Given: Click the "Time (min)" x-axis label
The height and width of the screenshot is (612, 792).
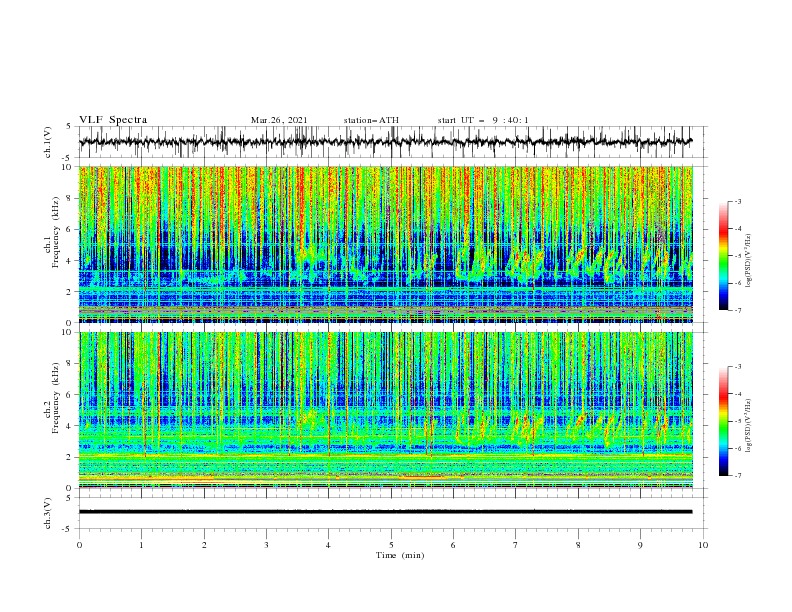Looking at the screenshot, I should [400, 555].
